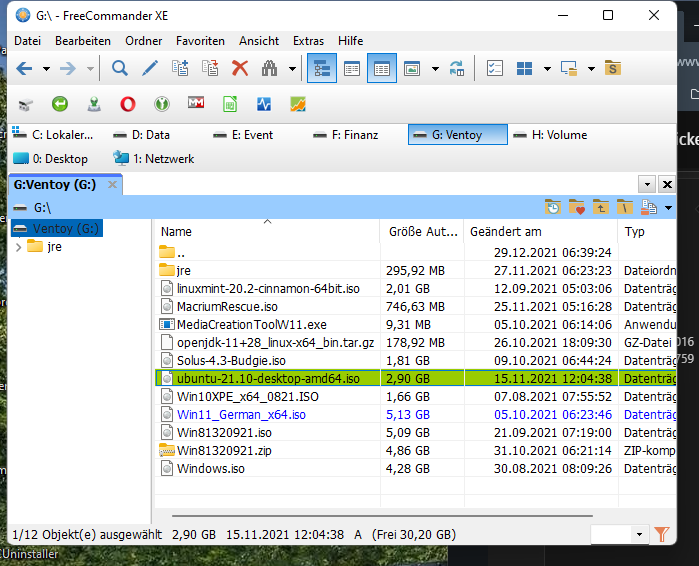Switch to details view icon
699x566 pixels.
pyautogui.click(x=382, y=69)
